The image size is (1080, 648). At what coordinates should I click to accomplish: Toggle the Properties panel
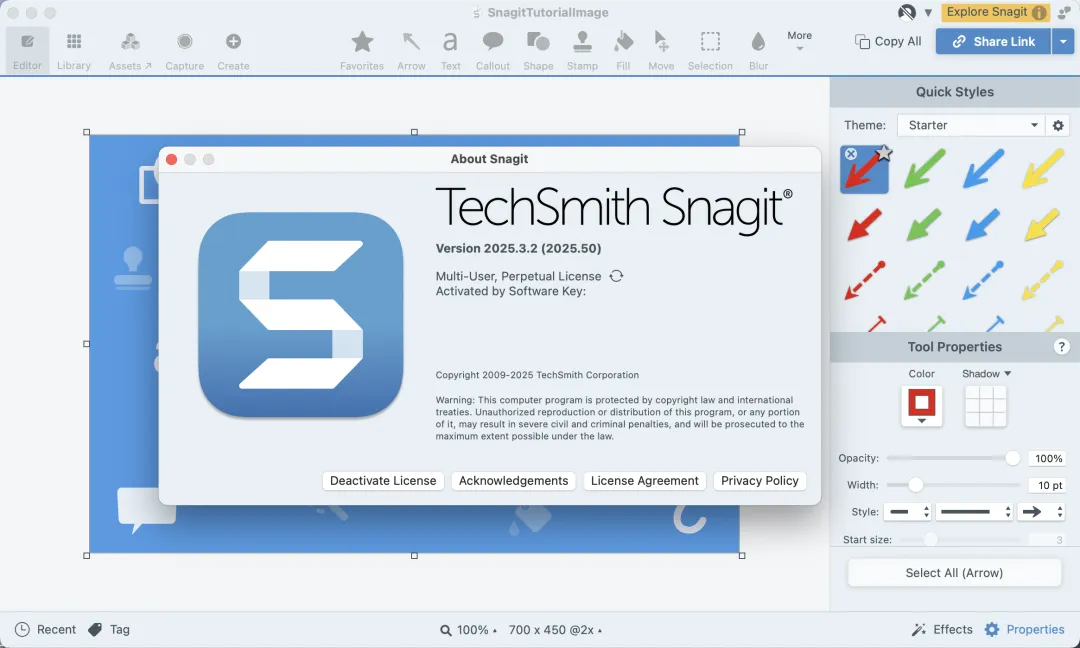pyautogui.click(x=1025, y=629)
